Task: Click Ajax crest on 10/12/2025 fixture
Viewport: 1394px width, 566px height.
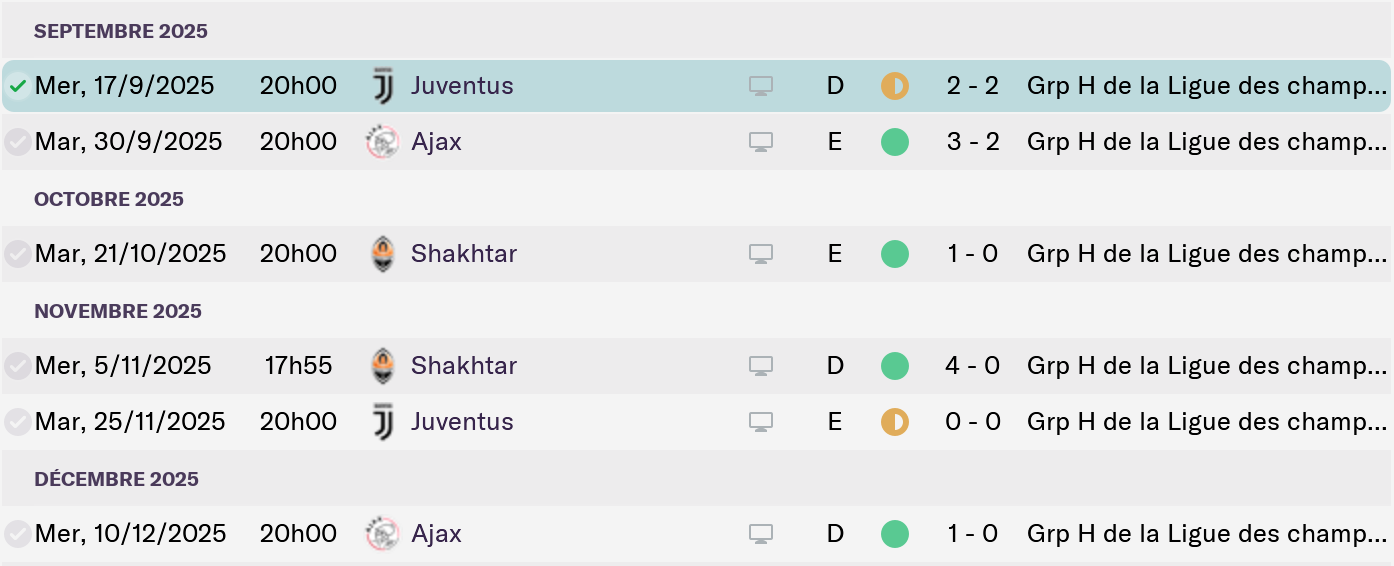Action: 383,534
